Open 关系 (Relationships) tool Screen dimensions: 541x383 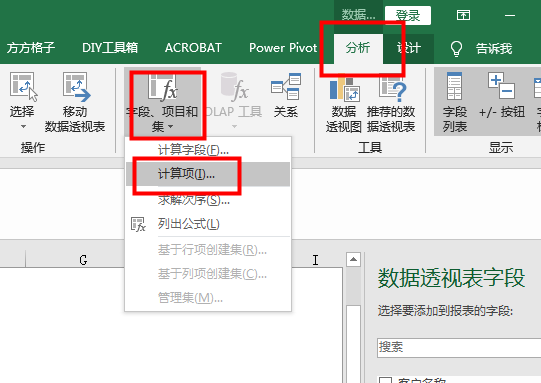(285, 96)
